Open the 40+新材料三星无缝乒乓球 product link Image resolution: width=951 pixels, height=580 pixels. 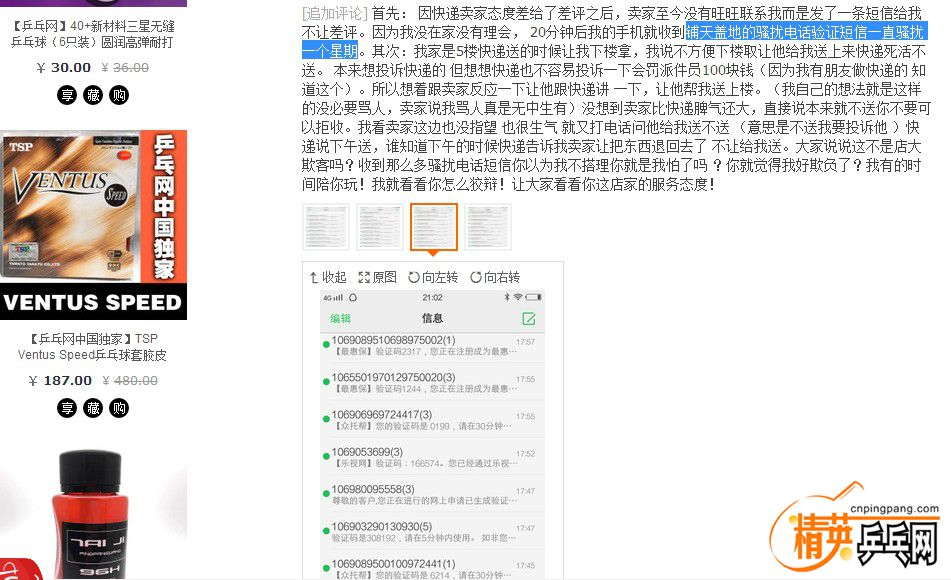tap(93, 34)
